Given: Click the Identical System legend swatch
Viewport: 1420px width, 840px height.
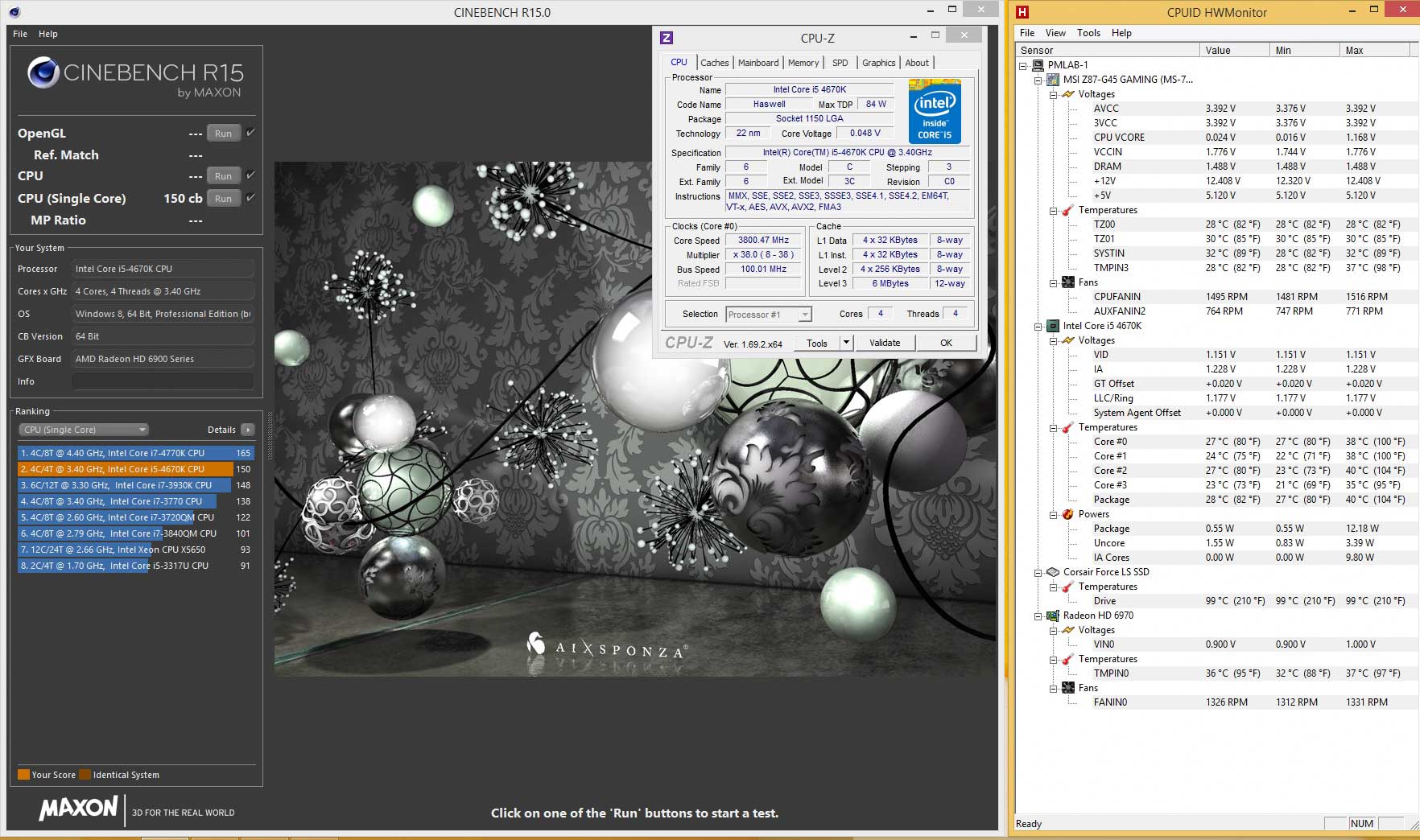Looking at the screenshot, I should (x=85, y=775).
